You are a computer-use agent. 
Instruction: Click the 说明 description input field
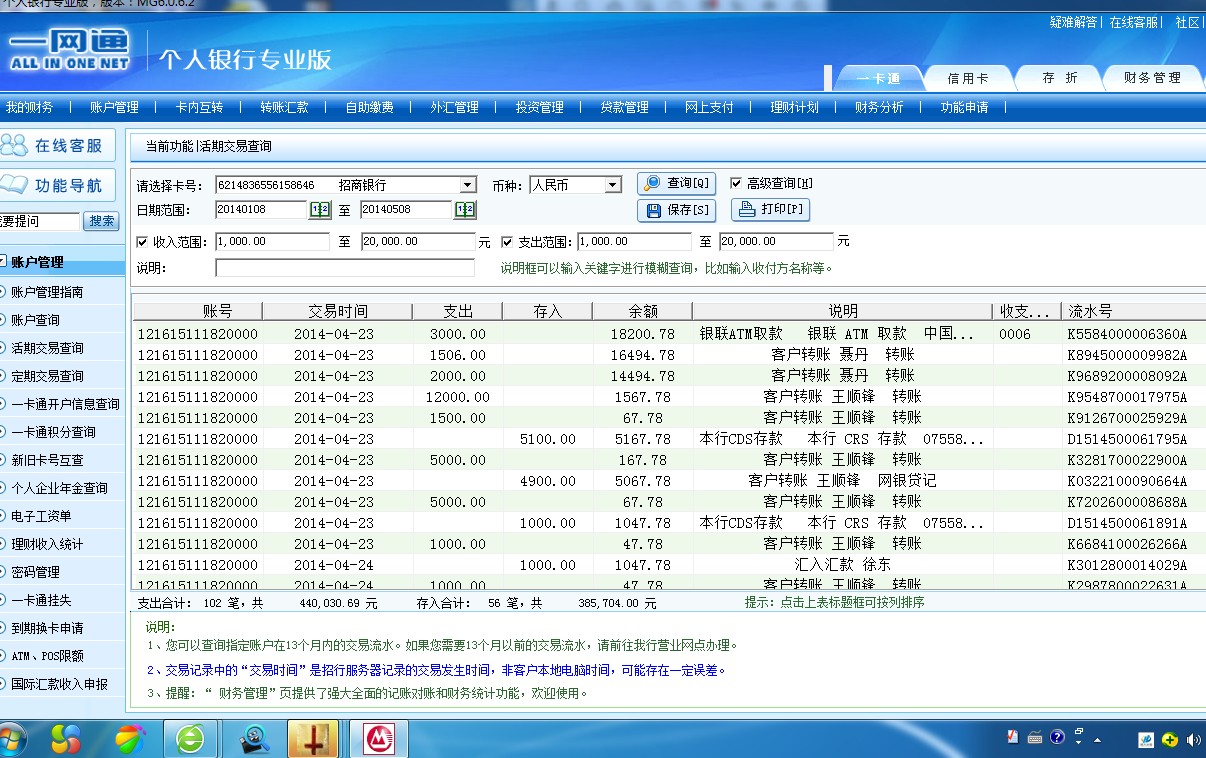(344, 268)
